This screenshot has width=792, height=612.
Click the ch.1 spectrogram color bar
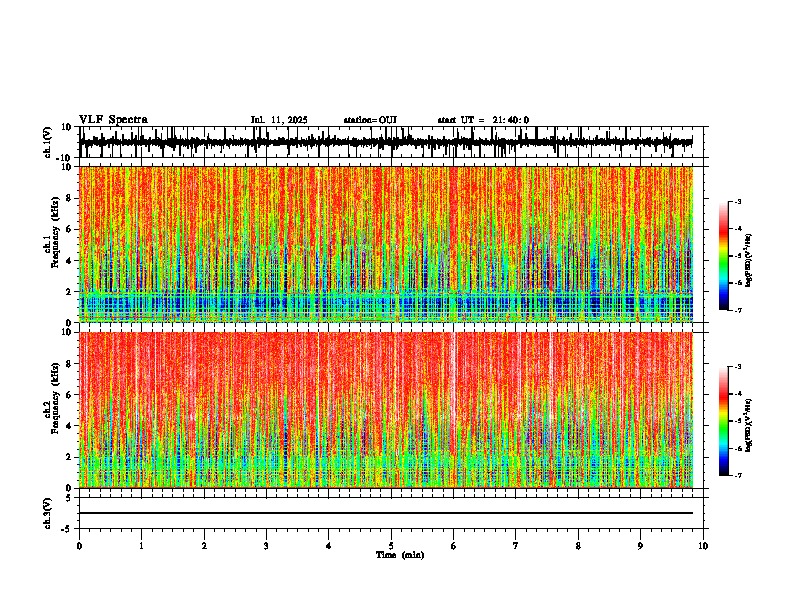pos(723,256)
